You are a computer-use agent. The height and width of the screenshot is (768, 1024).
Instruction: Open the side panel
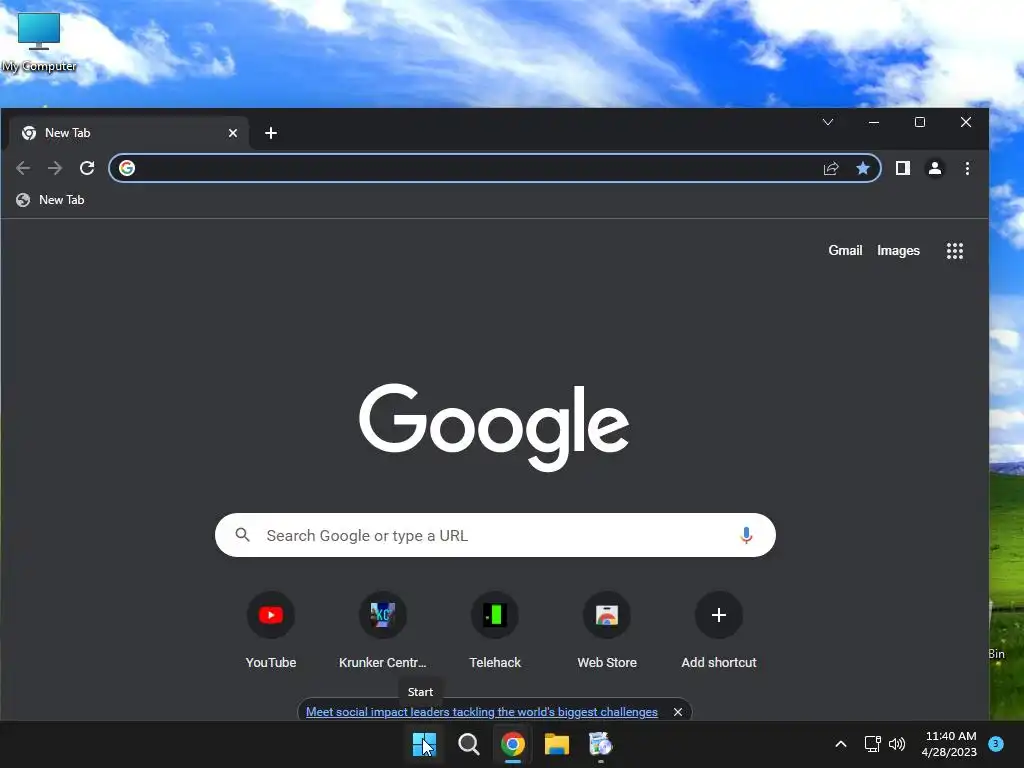click(x=903, y=168)
